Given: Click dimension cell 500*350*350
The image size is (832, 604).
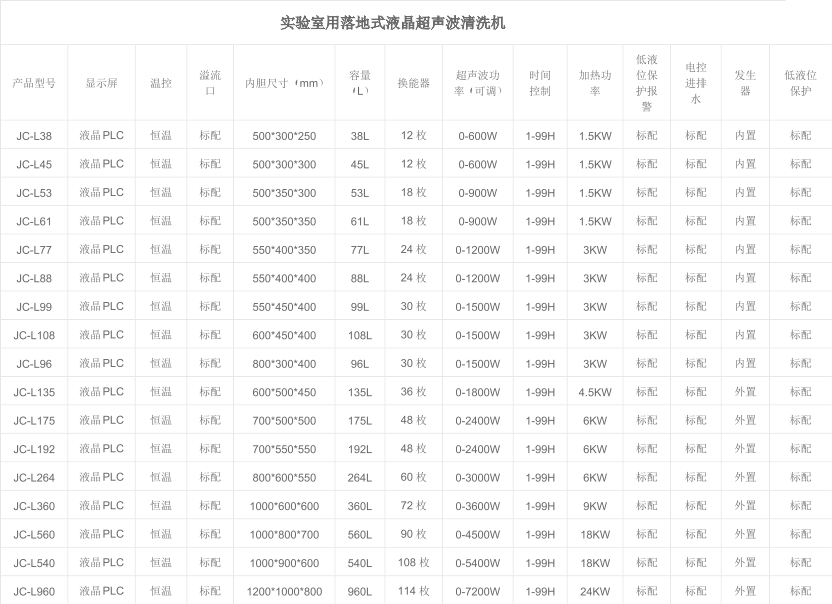Looking at the screenshot, I should pyautogui.click(x=284, y=221).
